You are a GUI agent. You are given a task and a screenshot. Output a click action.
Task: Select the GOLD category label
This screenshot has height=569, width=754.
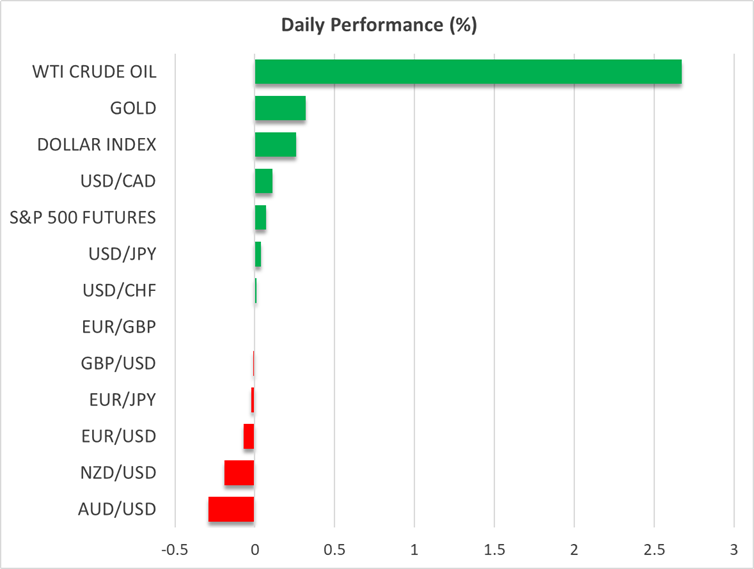point(133,108)
